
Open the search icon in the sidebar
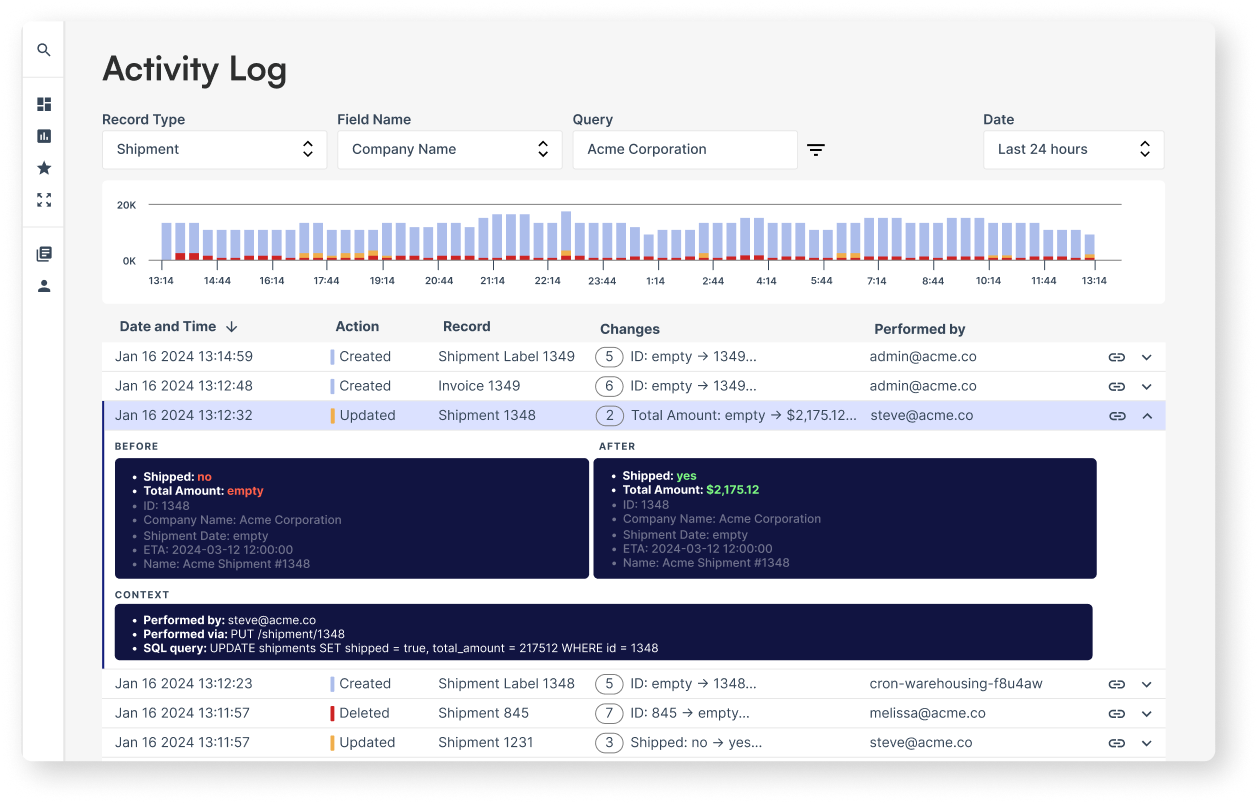44,50
